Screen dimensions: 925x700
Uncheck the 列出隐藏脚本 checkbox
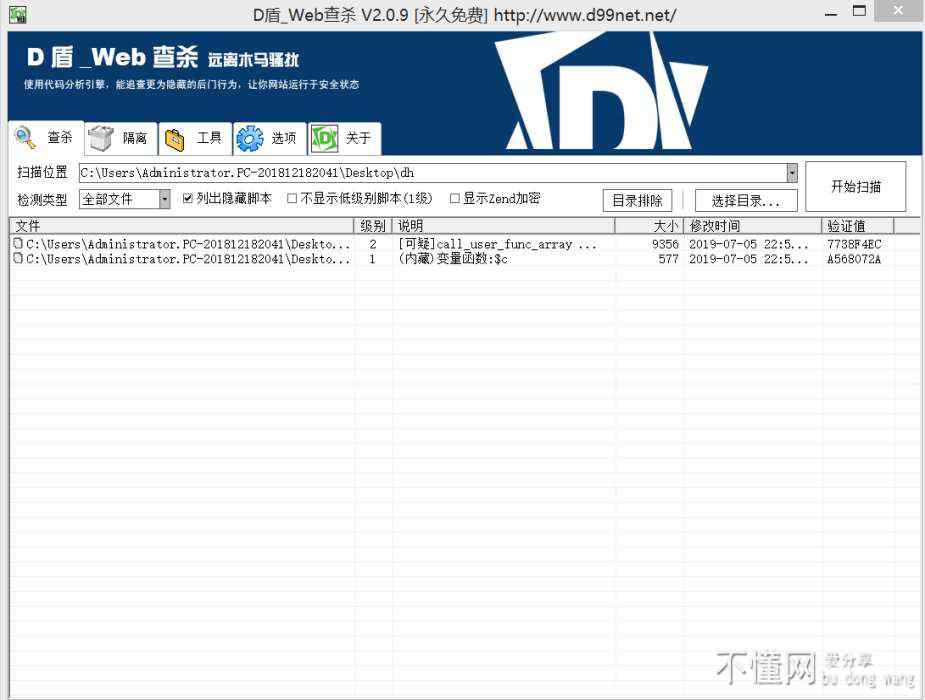tap(188, 199)
